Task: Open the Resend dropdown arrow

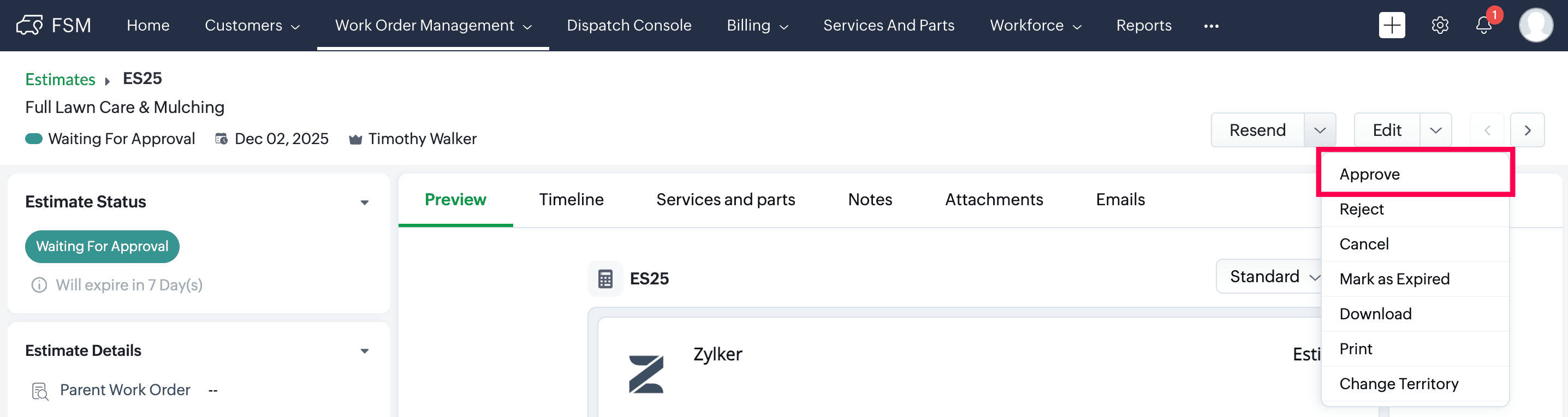Action: [1320, 130]
